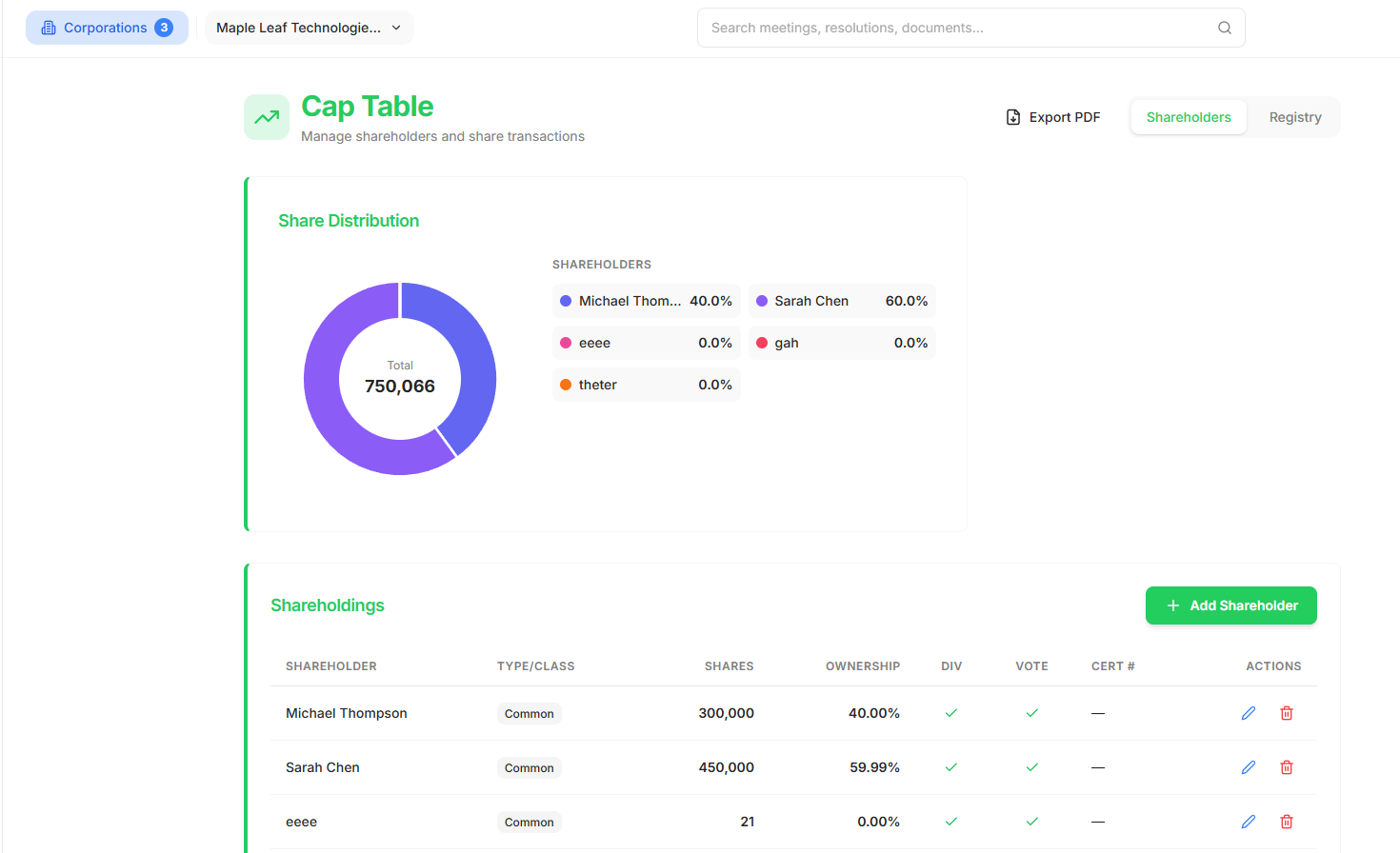The height and width of the screenshot is (853, 1400).
Task: Click the donut chart total 750,066
Action: click(x=400, y=386)
